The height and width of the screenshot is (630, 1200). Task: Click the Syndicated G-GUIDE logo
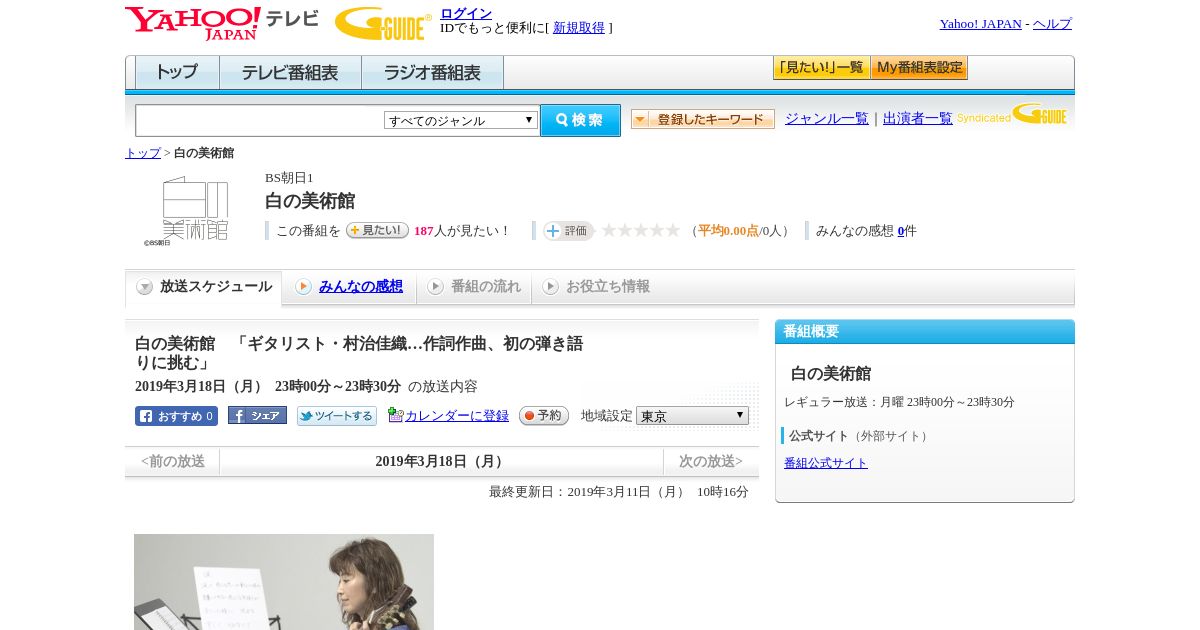[x=1012, y=114]
